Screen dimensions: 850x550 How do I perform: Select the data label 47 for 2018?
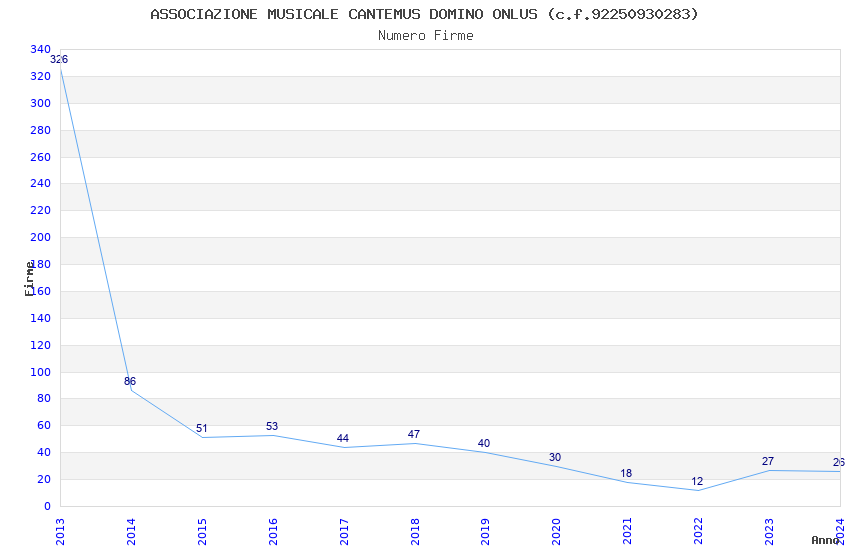(x=414, y=435)
